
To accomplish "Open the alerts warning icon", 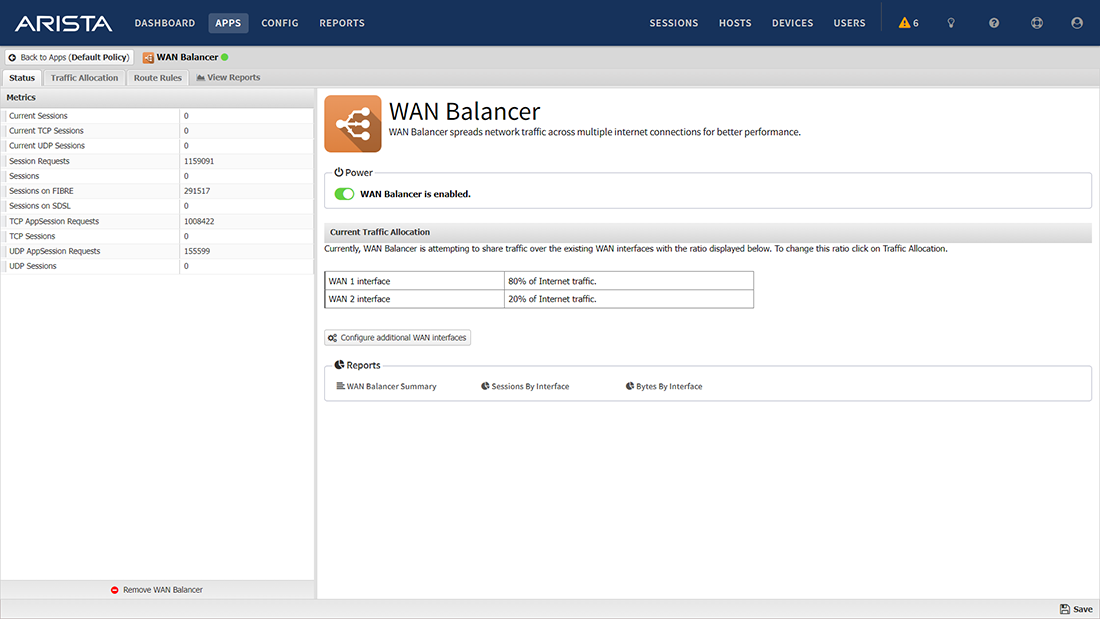I will tap(904, 23).
